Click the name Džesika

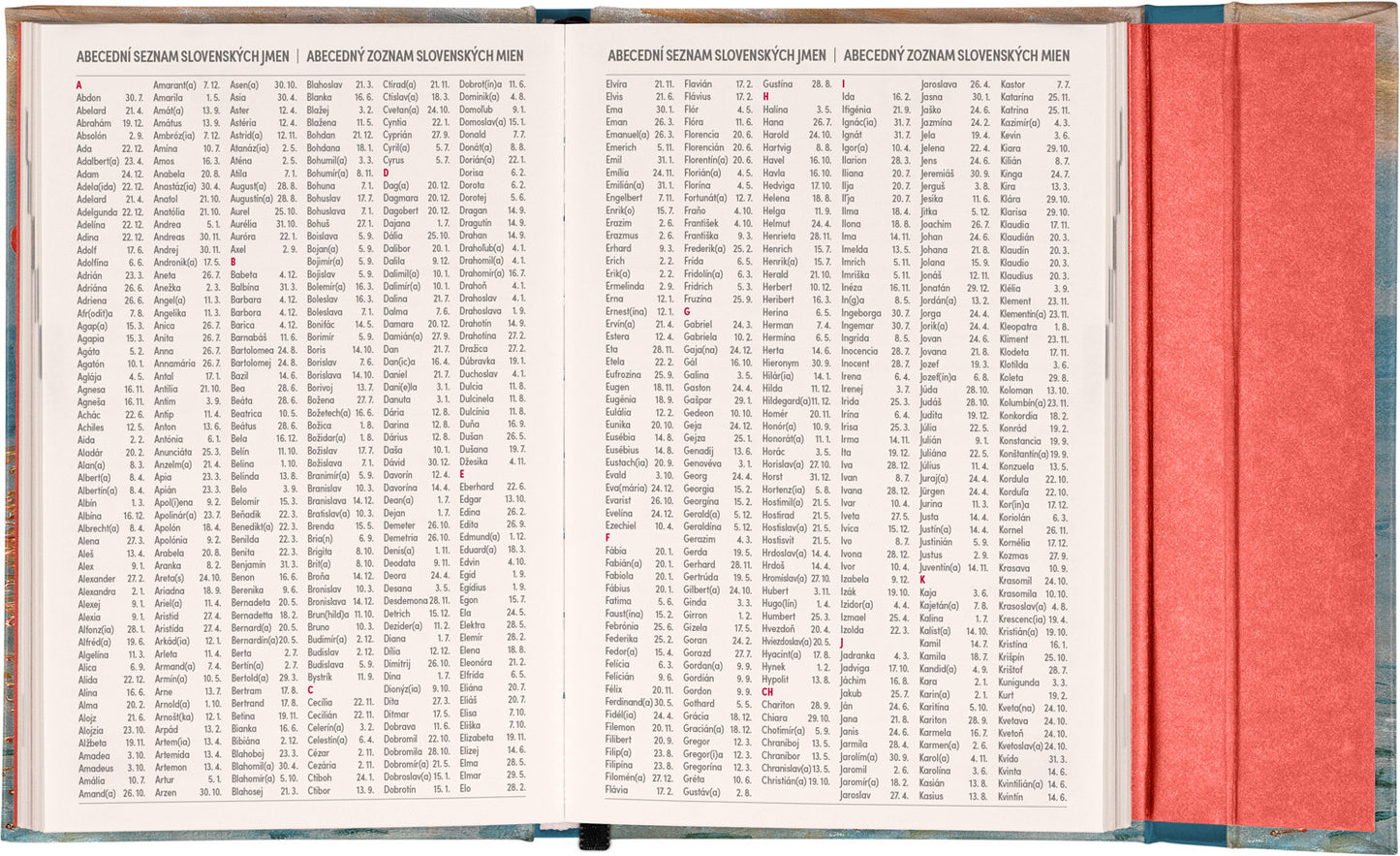(x=474, y=462)
